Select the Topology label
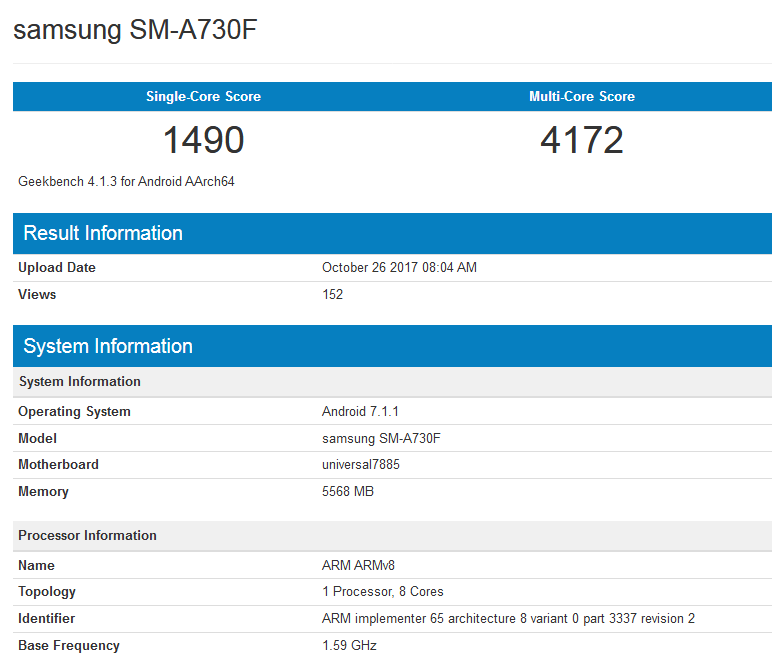Screen dimensions: 781x664 47,592
